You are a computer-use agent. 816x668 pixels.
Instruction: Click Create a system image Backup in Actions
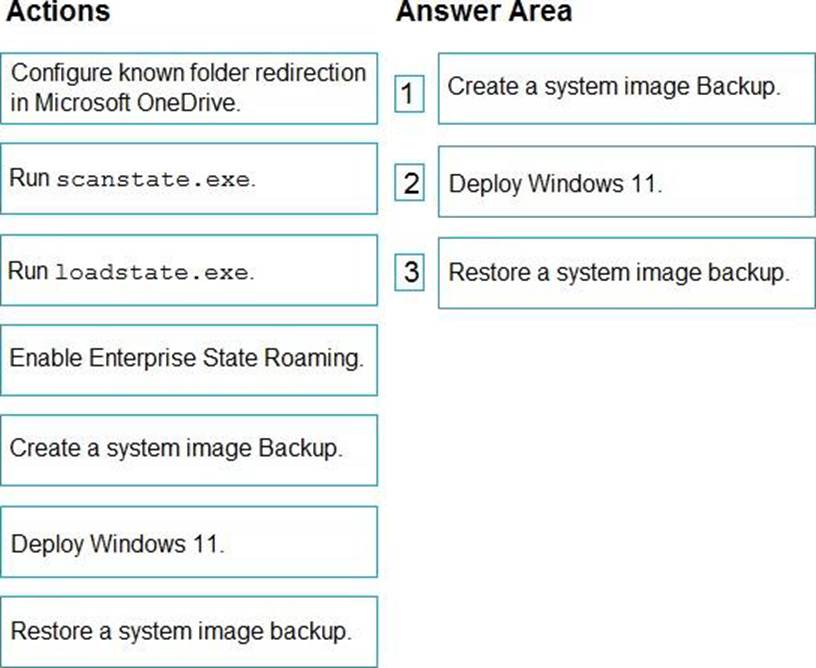pyautogui.click(x=189, y=449)
